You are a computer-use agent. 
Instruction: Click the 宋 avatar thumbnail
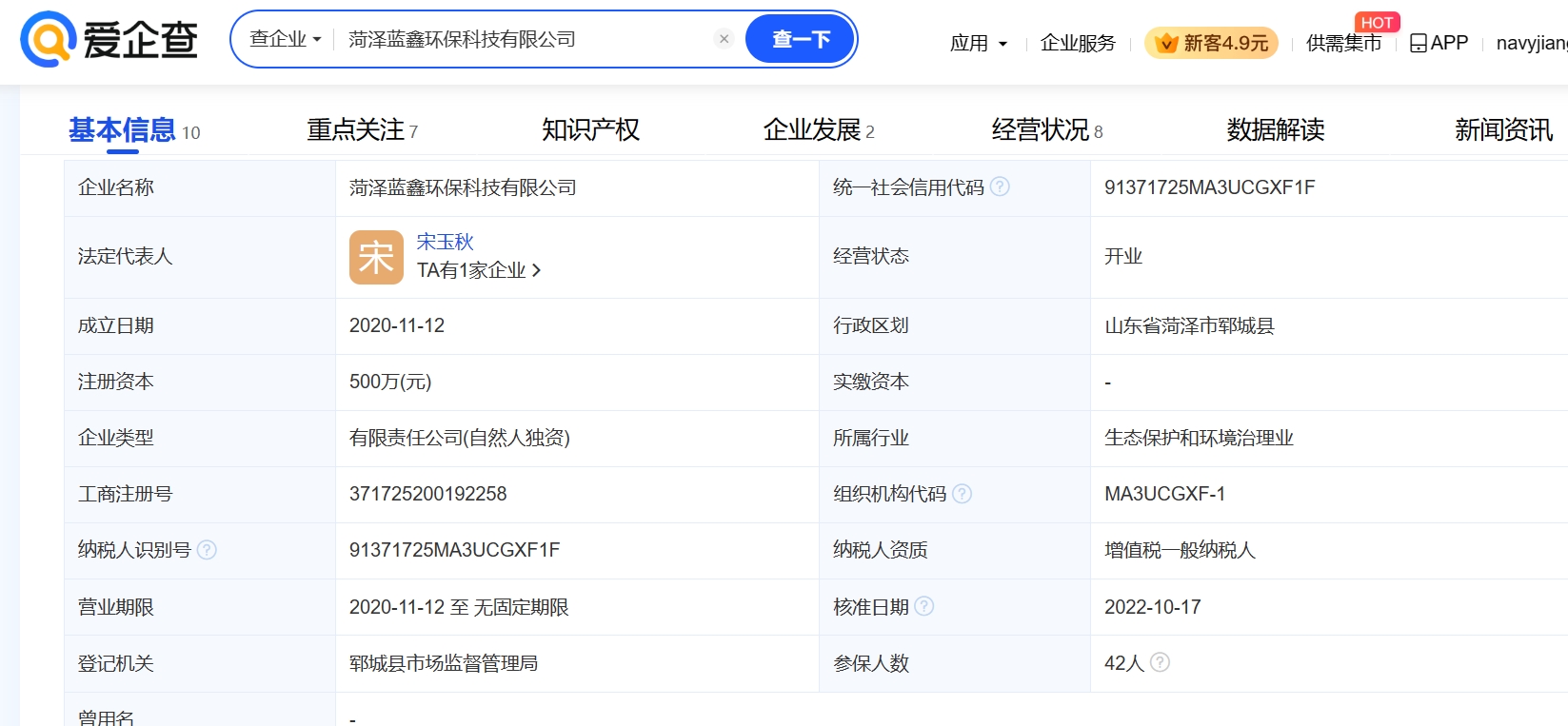pyautogui.click(x=376, y=257)
